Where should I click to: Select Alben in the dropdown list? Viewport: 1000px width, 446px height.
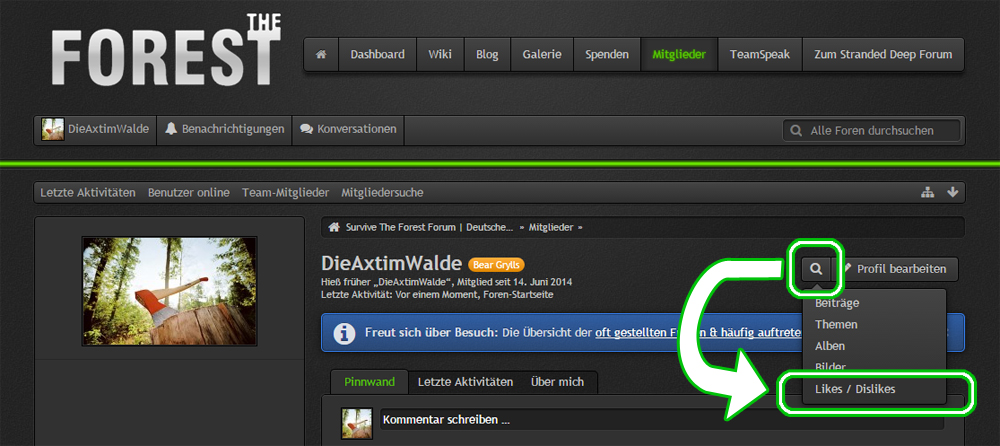830,346
